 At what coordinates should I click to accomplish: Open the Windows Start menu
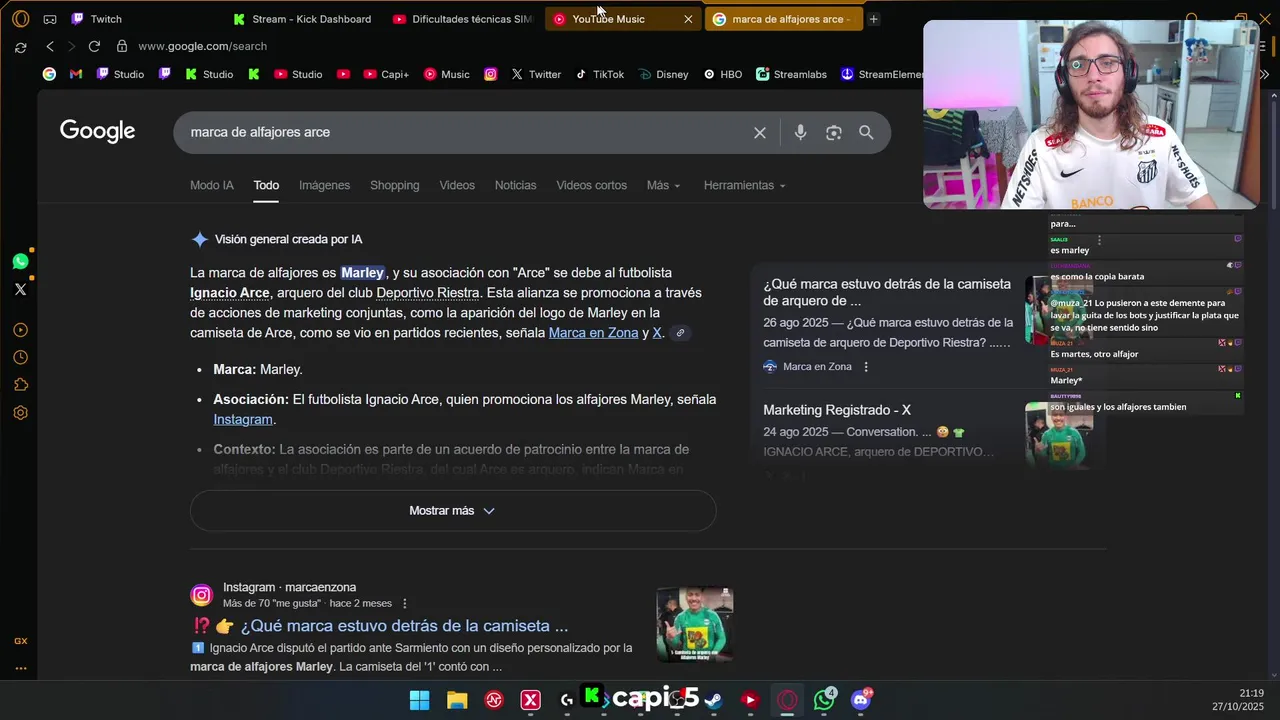click(x=420, y=700)
